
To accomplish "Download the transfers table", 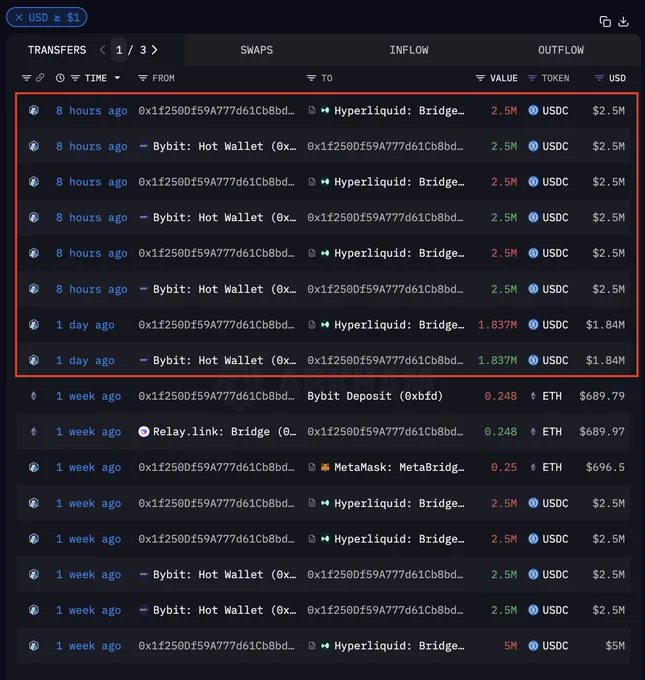I will tap(623, 21).
